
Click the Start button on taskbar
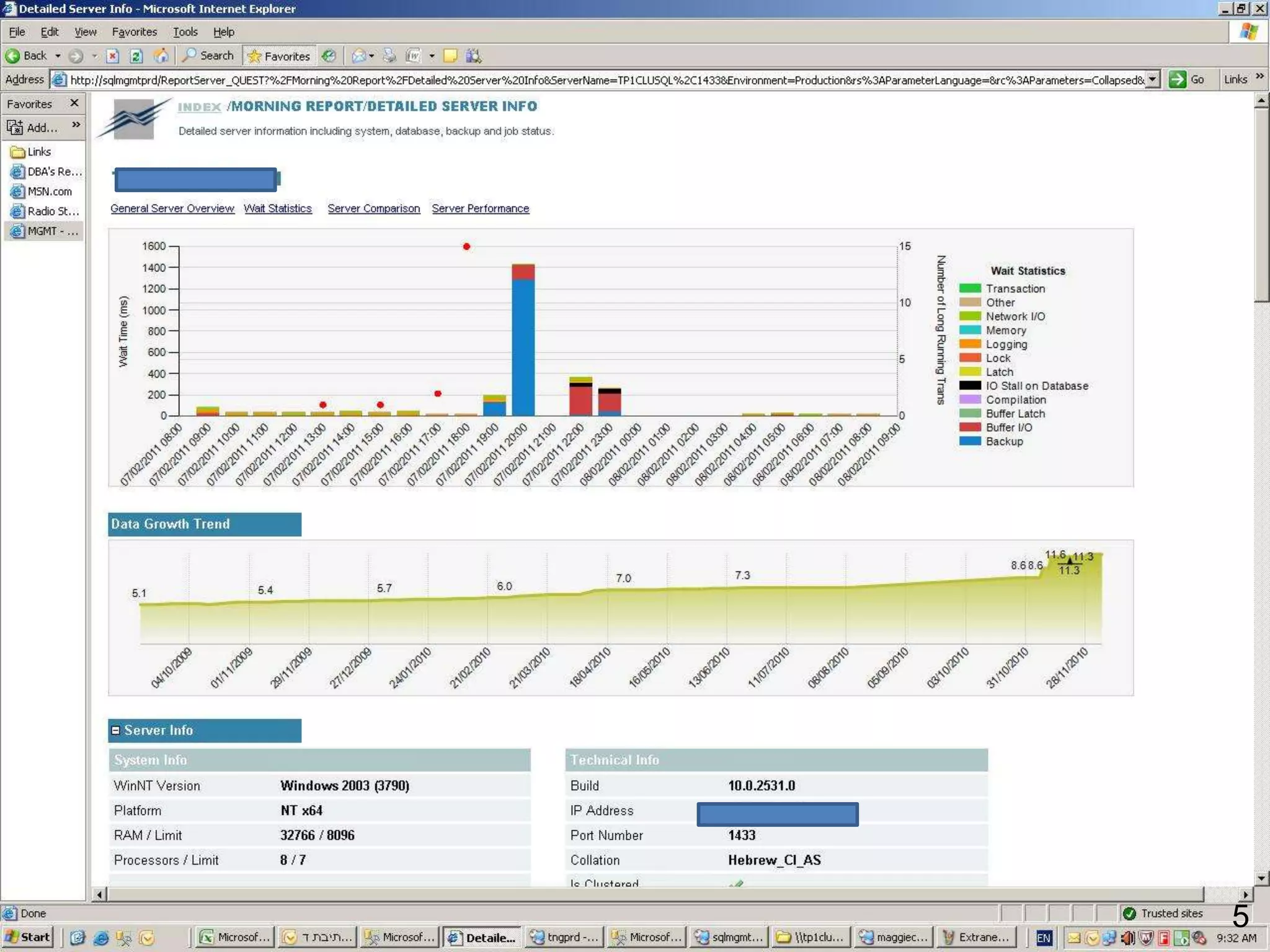pos(28,937)
